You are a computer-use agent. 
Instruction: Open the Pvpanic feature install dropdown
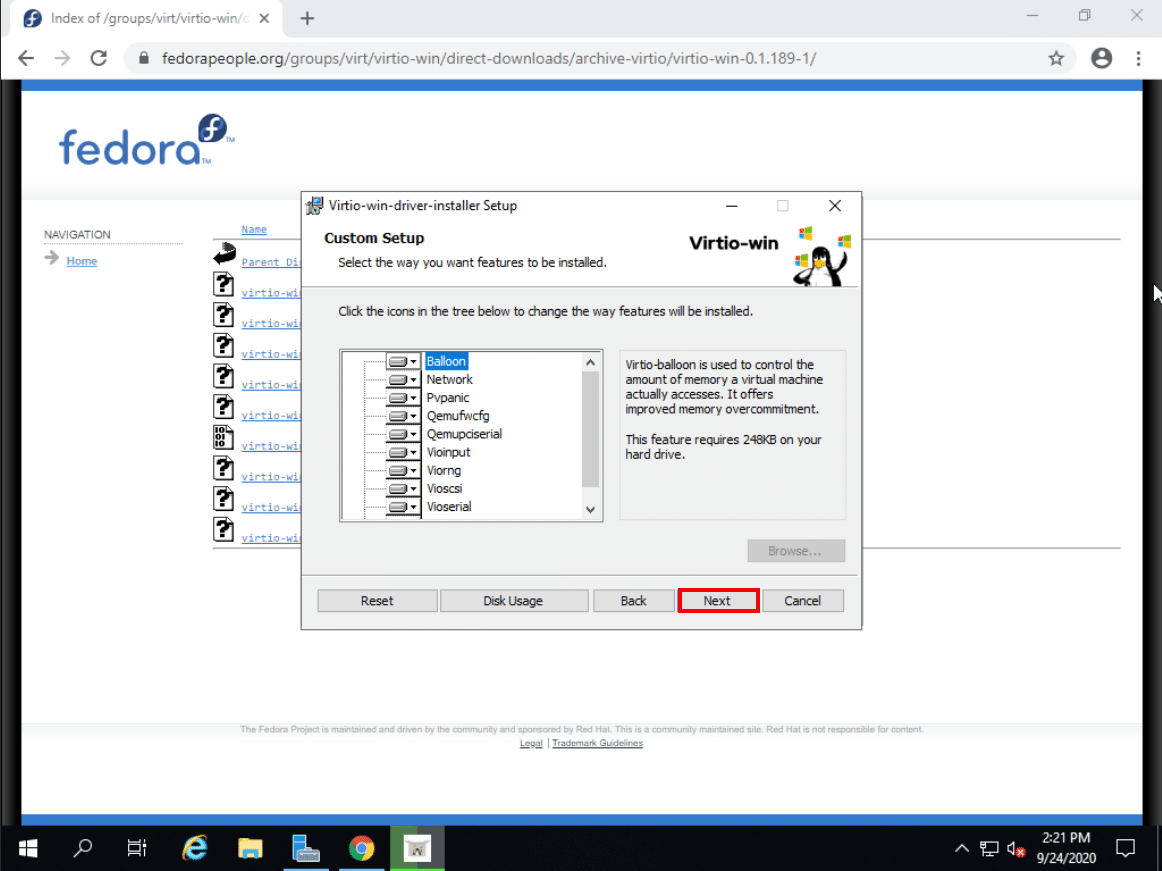[x=403, y=398]
